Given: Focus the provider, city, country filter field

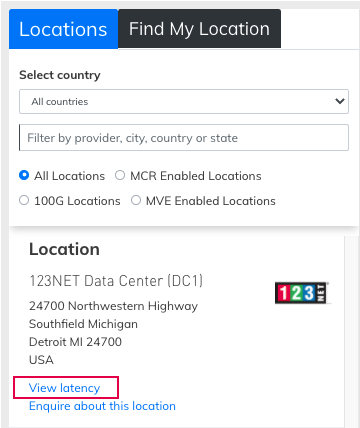Looking at the screenshot, I should coord(184,138).
